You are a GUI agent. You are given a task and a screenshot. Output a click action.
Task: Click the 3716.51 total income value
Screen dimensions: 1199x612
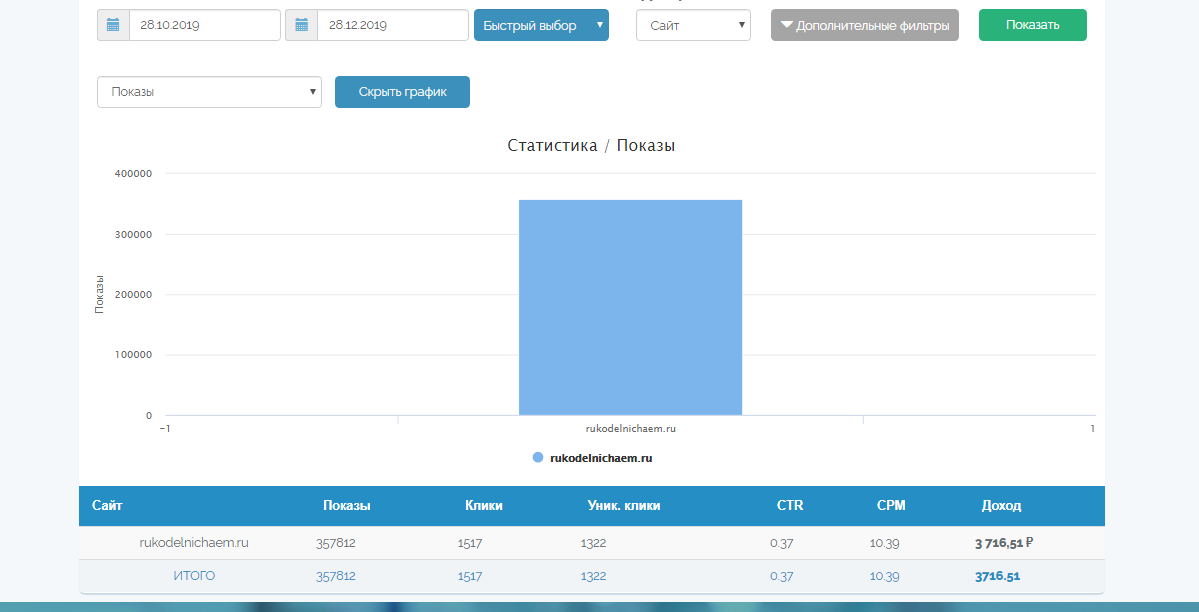coord(997,576)
